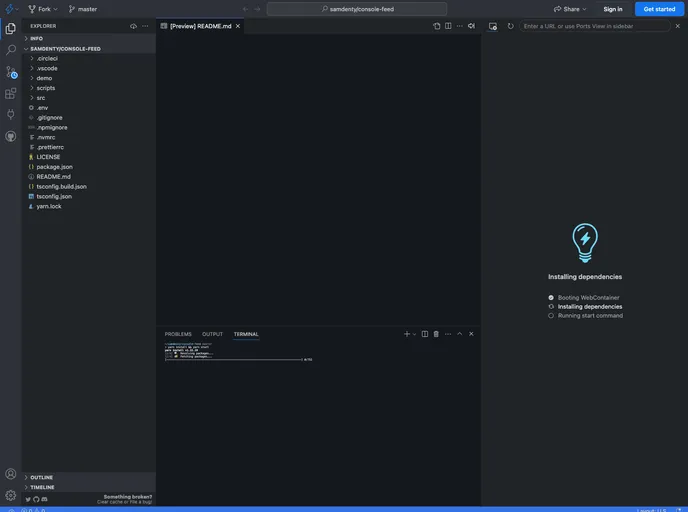Viewport: 688px width, 512px height.
Task: Click the Twitter icon in sidebar footer
Action: [x=28, y=499]
